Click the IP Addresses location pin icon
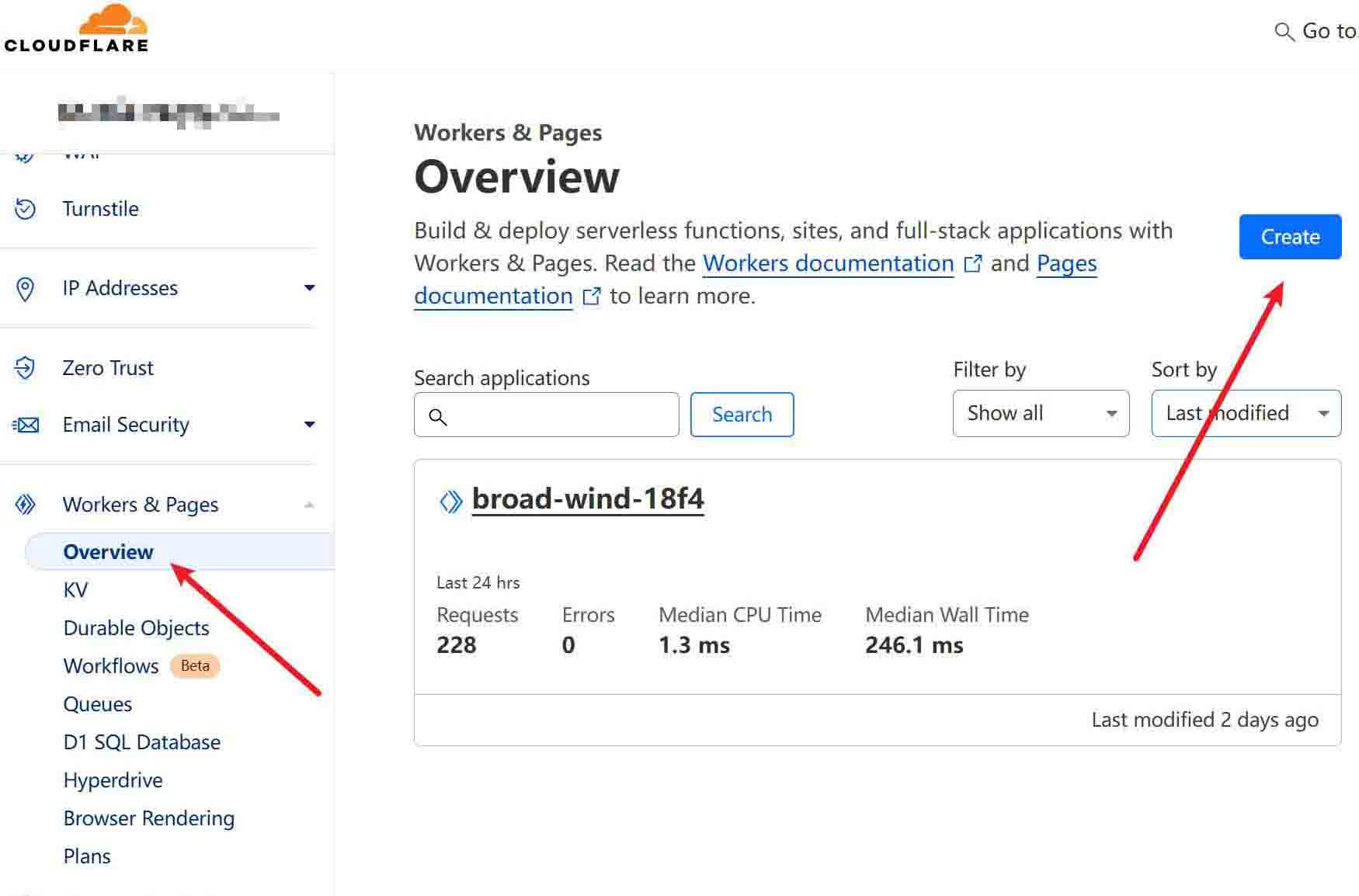 pyautogui.click(x=25, y=288)
